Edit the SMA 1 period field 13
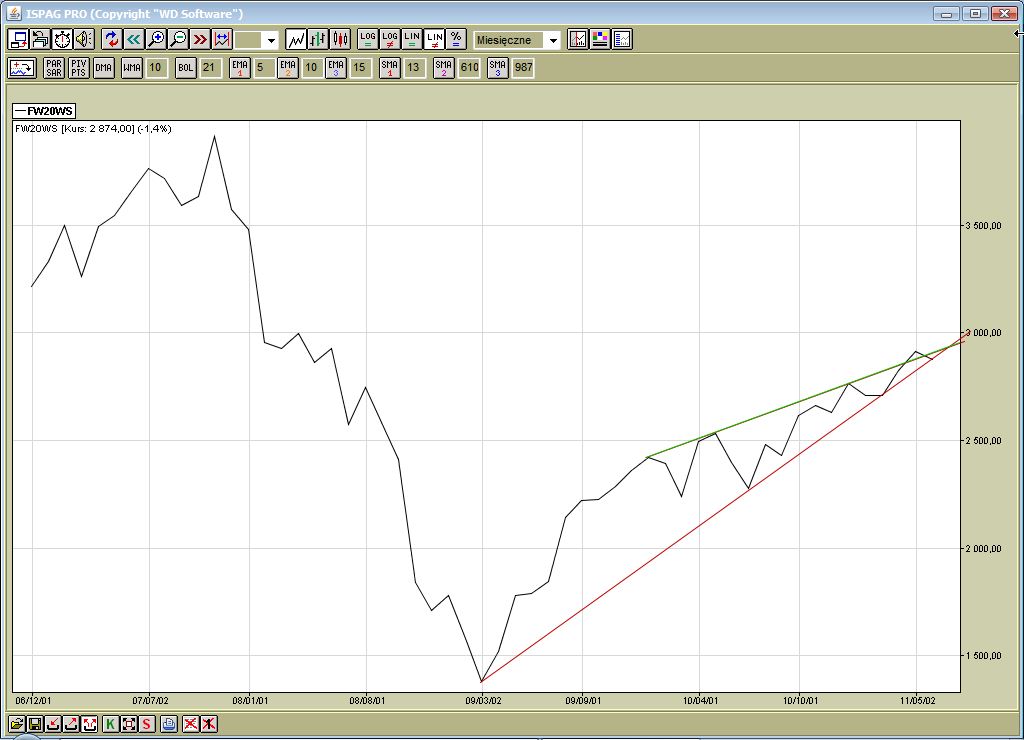 pos(414,68)
